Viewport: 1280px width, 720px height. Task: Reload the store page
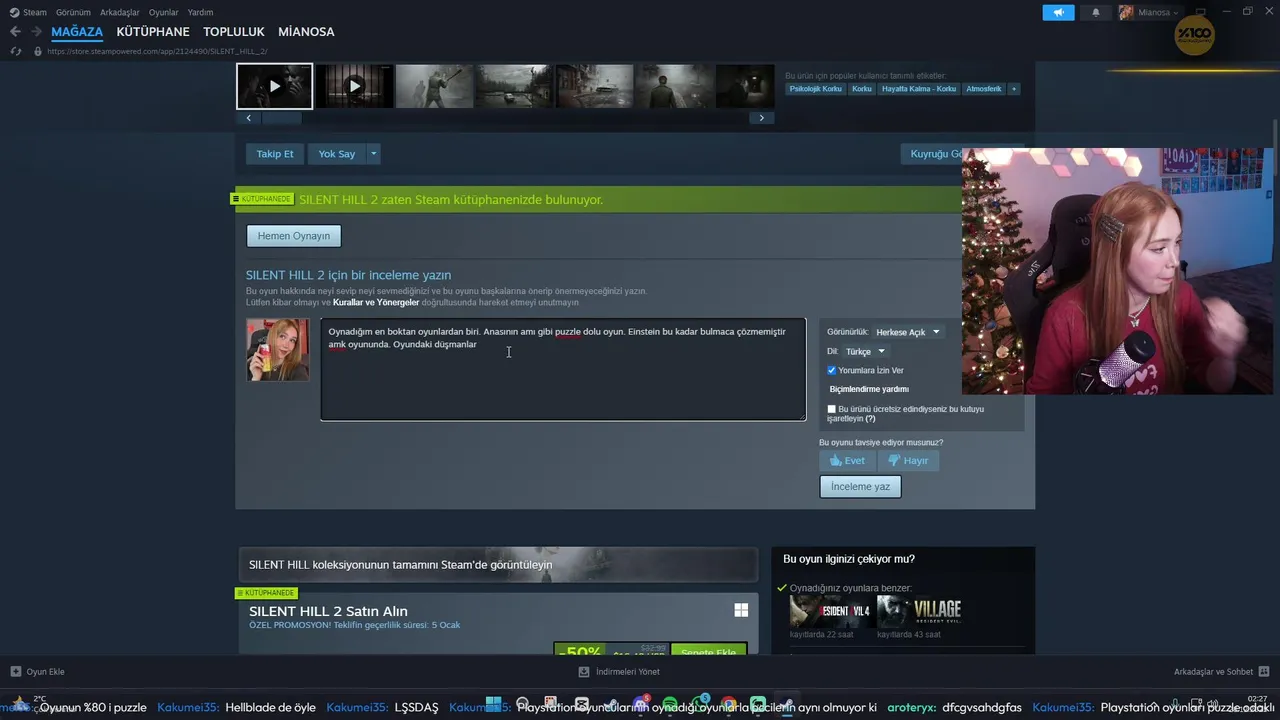15,51
